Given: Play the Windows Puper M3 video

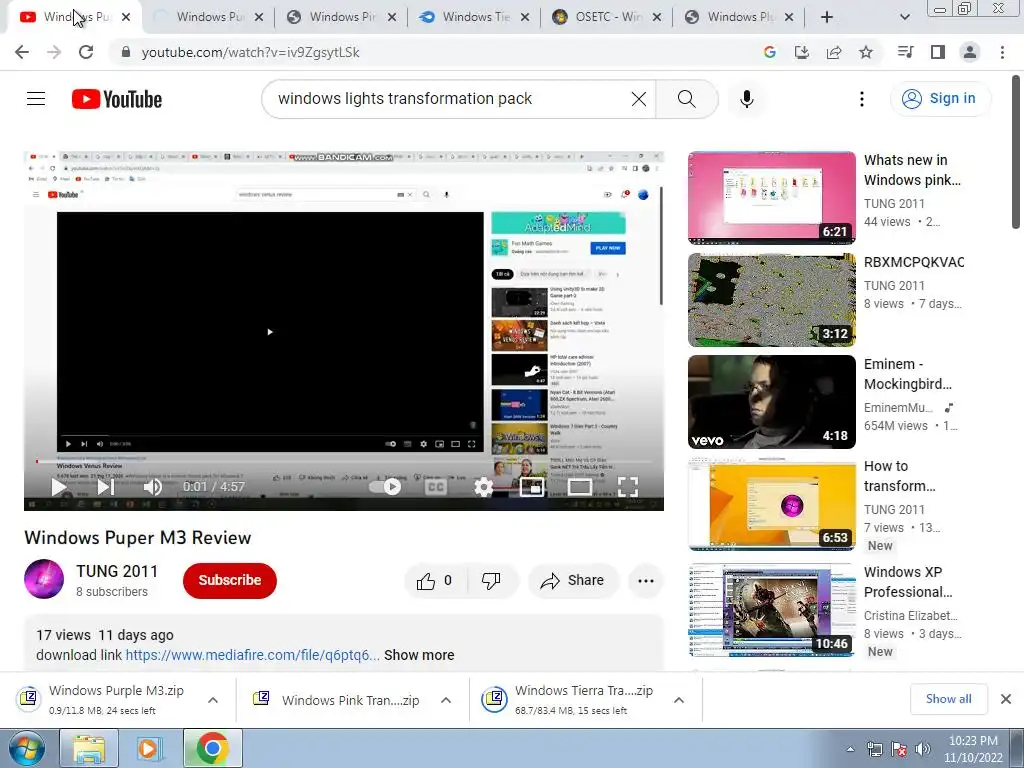Looking at the screenshot, I should [x=59, y=487].
